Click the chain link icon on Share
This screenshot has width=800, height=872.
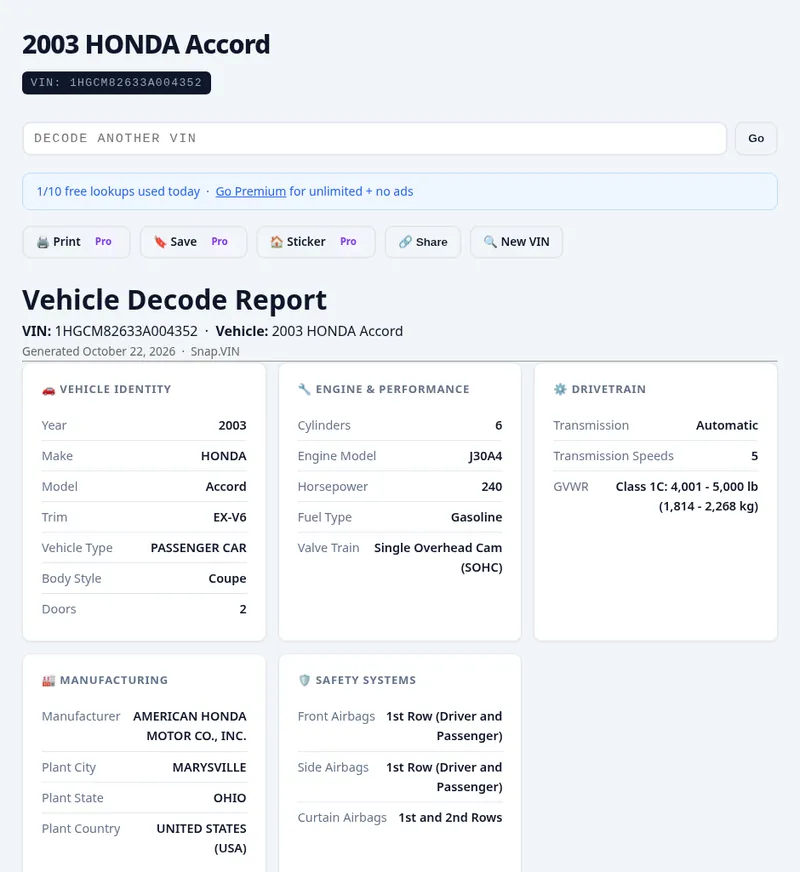click(405, 242)
